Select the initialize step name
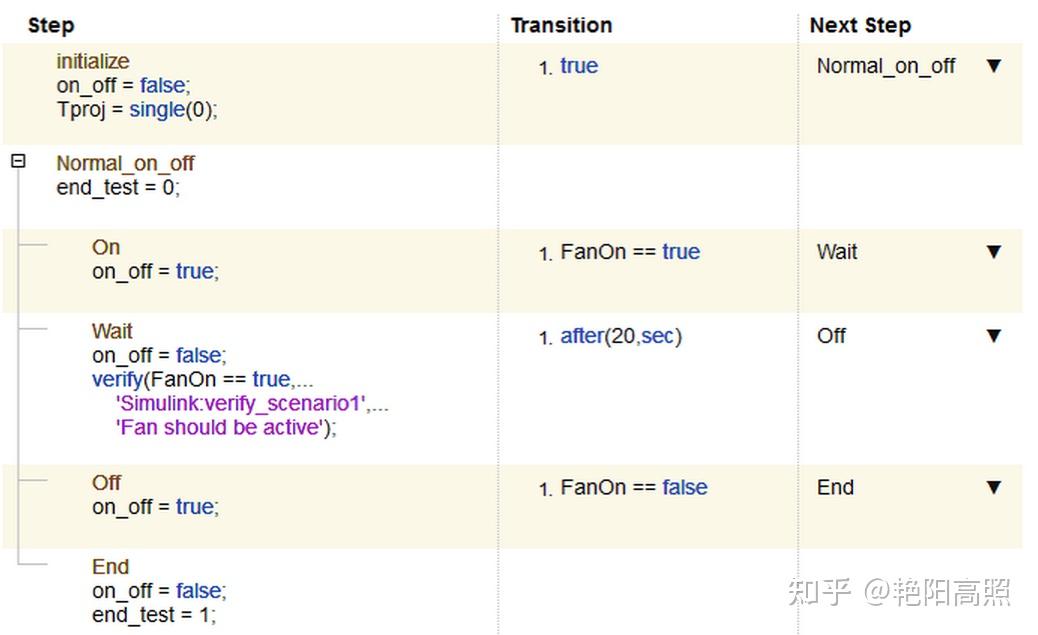The width and height of the screenshot is (1038, 635). [93, 61]
